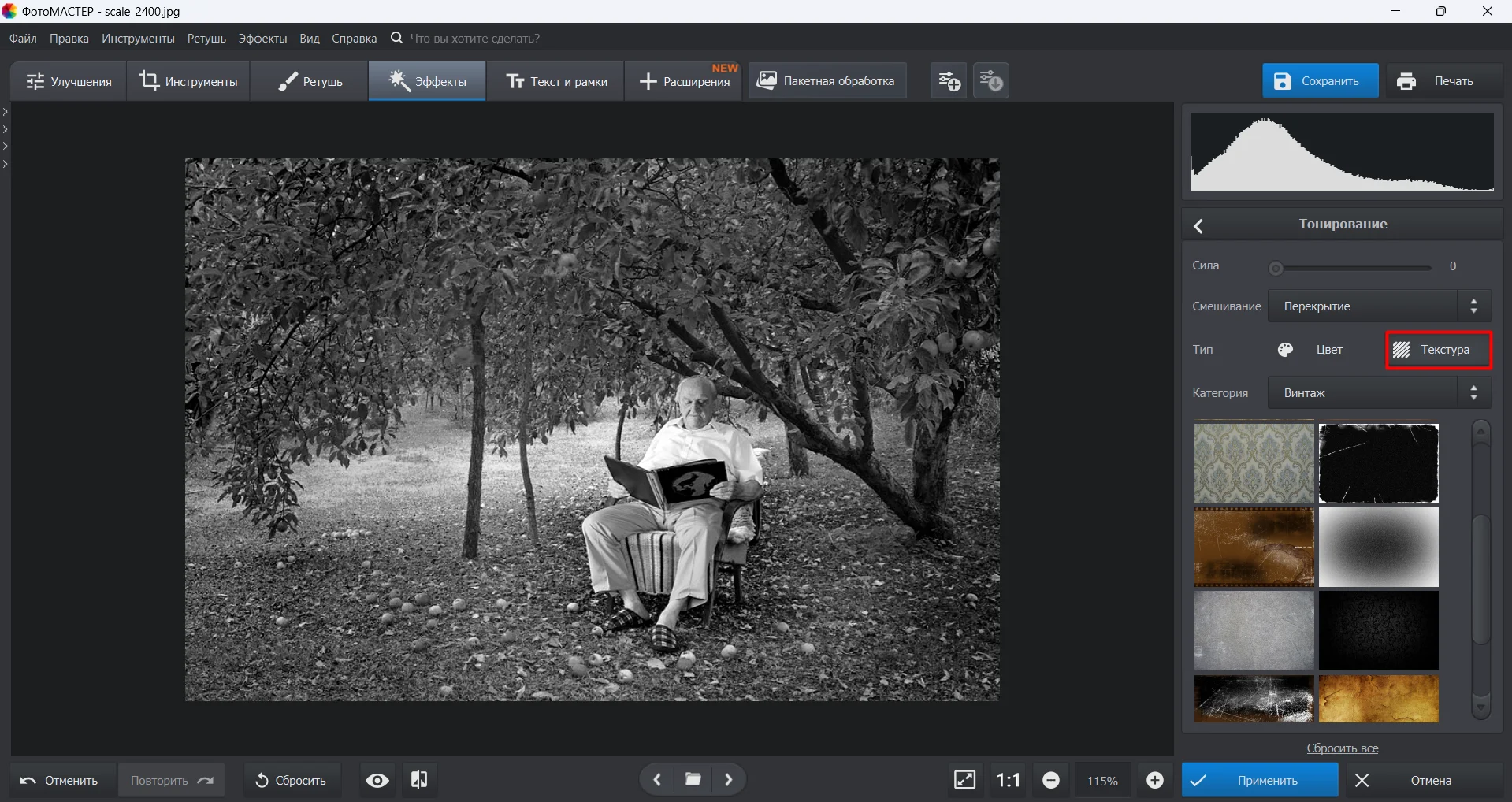Expand the top left side panel chevron

(5, 112)
